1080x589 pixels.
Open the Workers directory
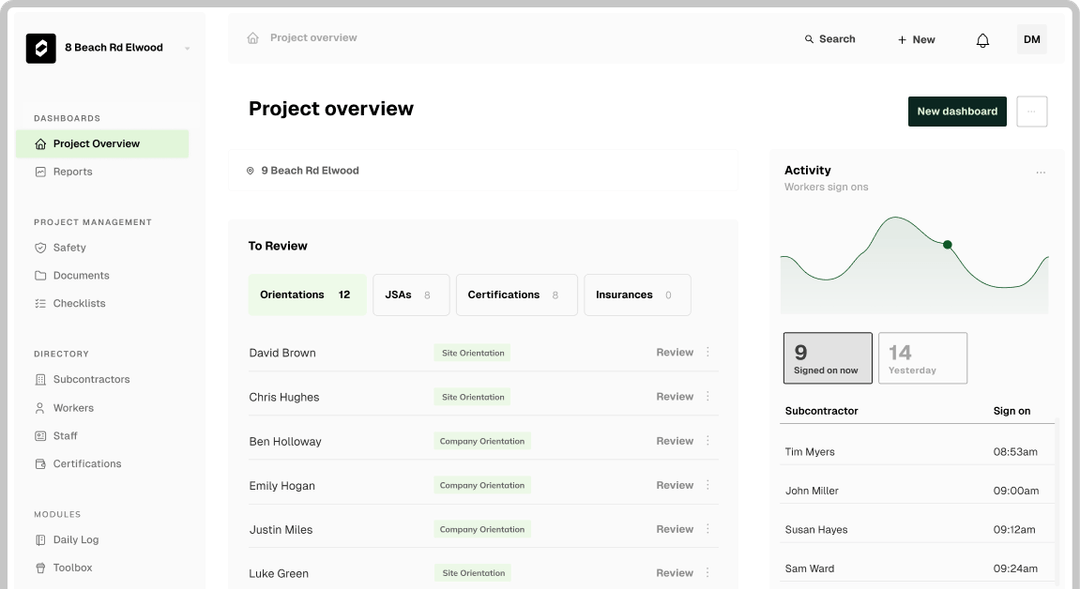point(75,407)
